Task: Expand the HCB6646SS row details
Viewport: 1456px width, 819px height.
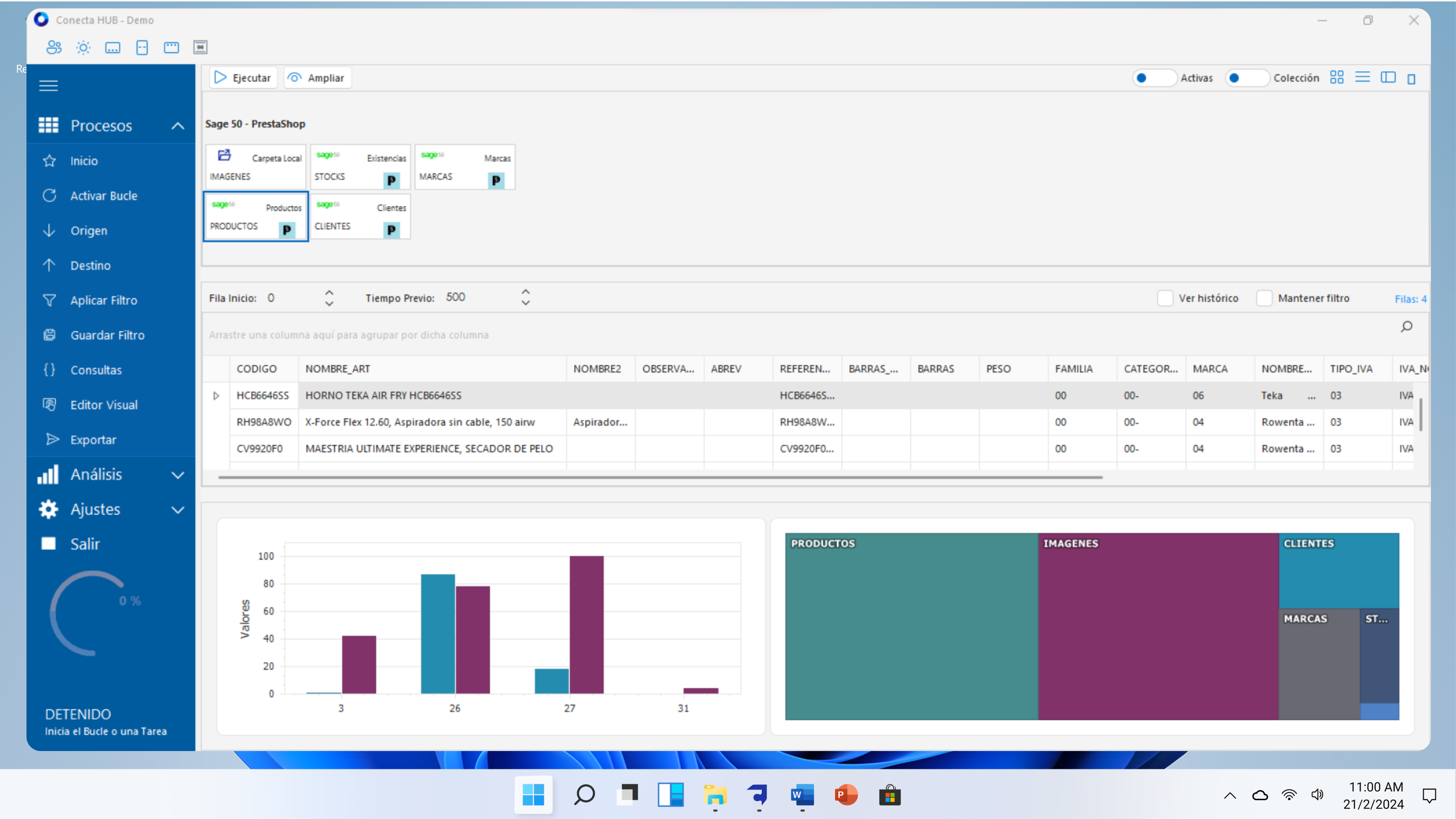Action: pos(216,396)
